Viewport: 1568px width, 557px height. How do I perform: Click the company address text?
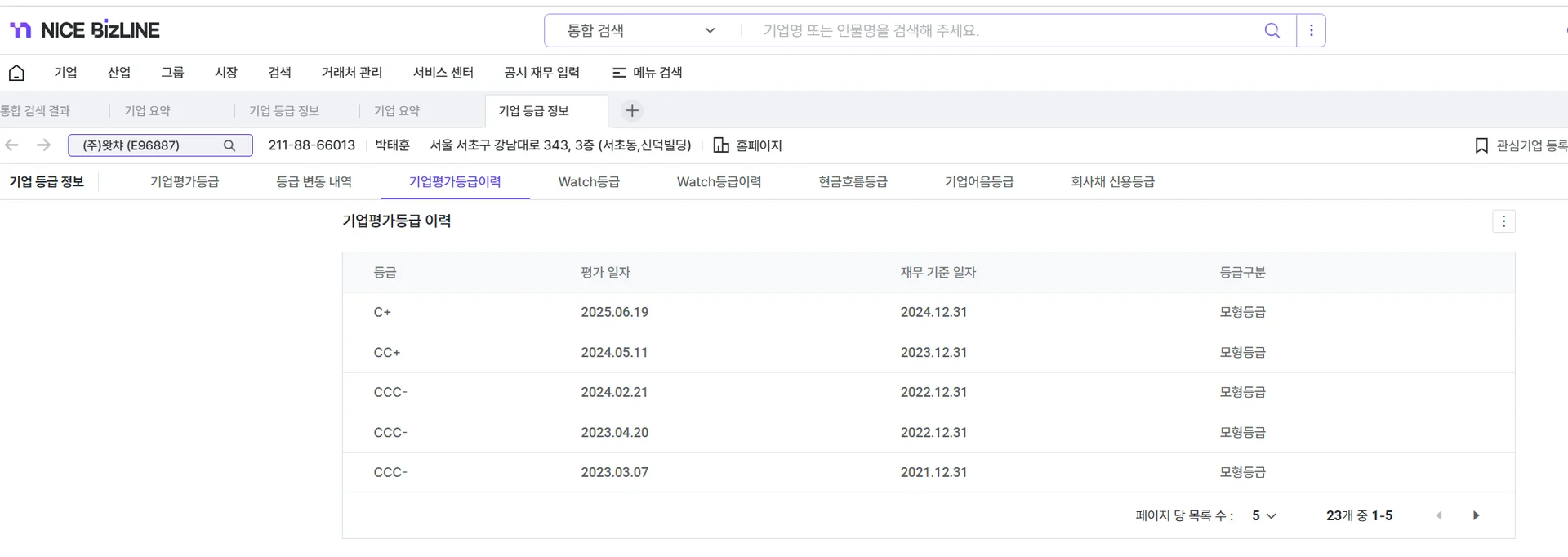[560, 145]
